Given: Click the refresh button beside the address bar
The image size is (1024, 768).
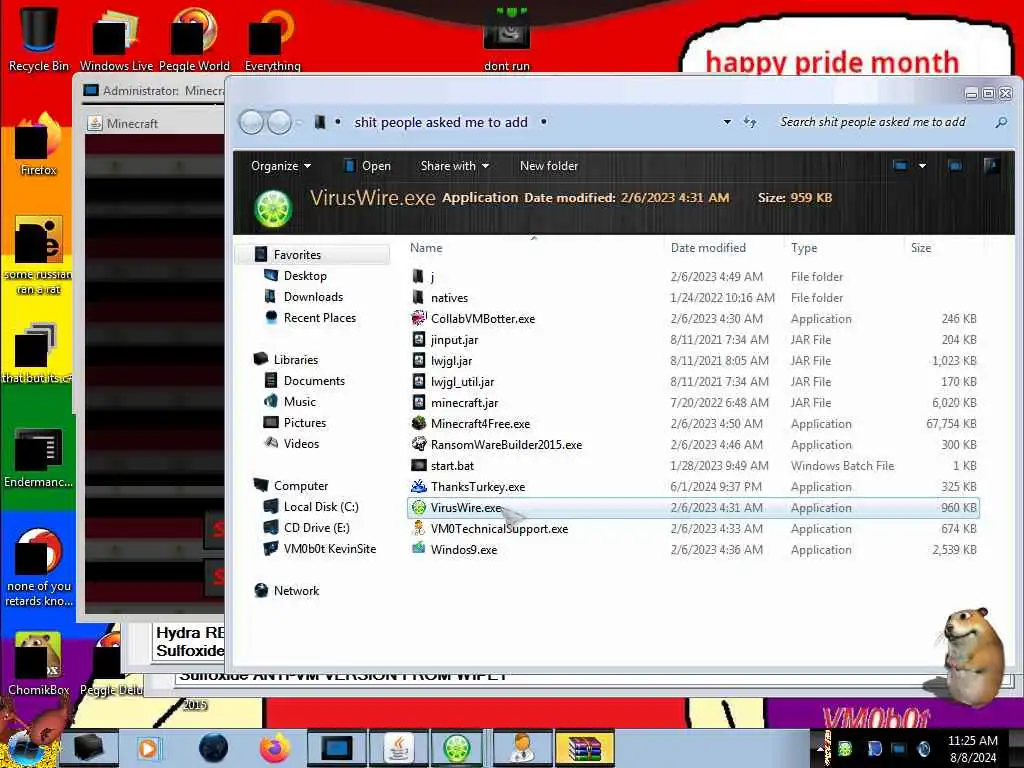Looking at the screenshot, I should tap(750, 122).
